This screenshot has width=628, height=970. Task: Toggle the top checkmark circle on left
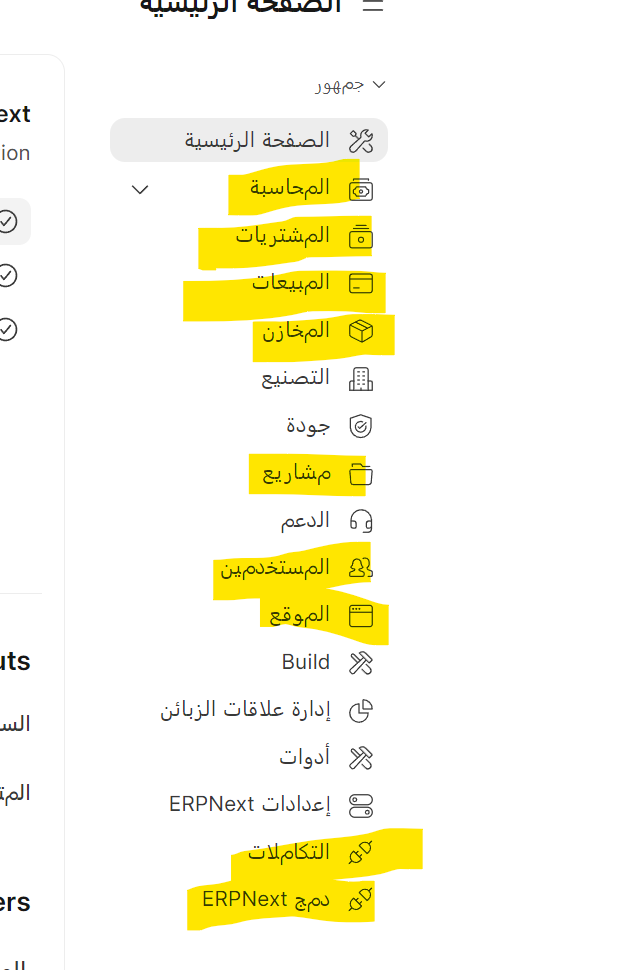click(7, 221)
